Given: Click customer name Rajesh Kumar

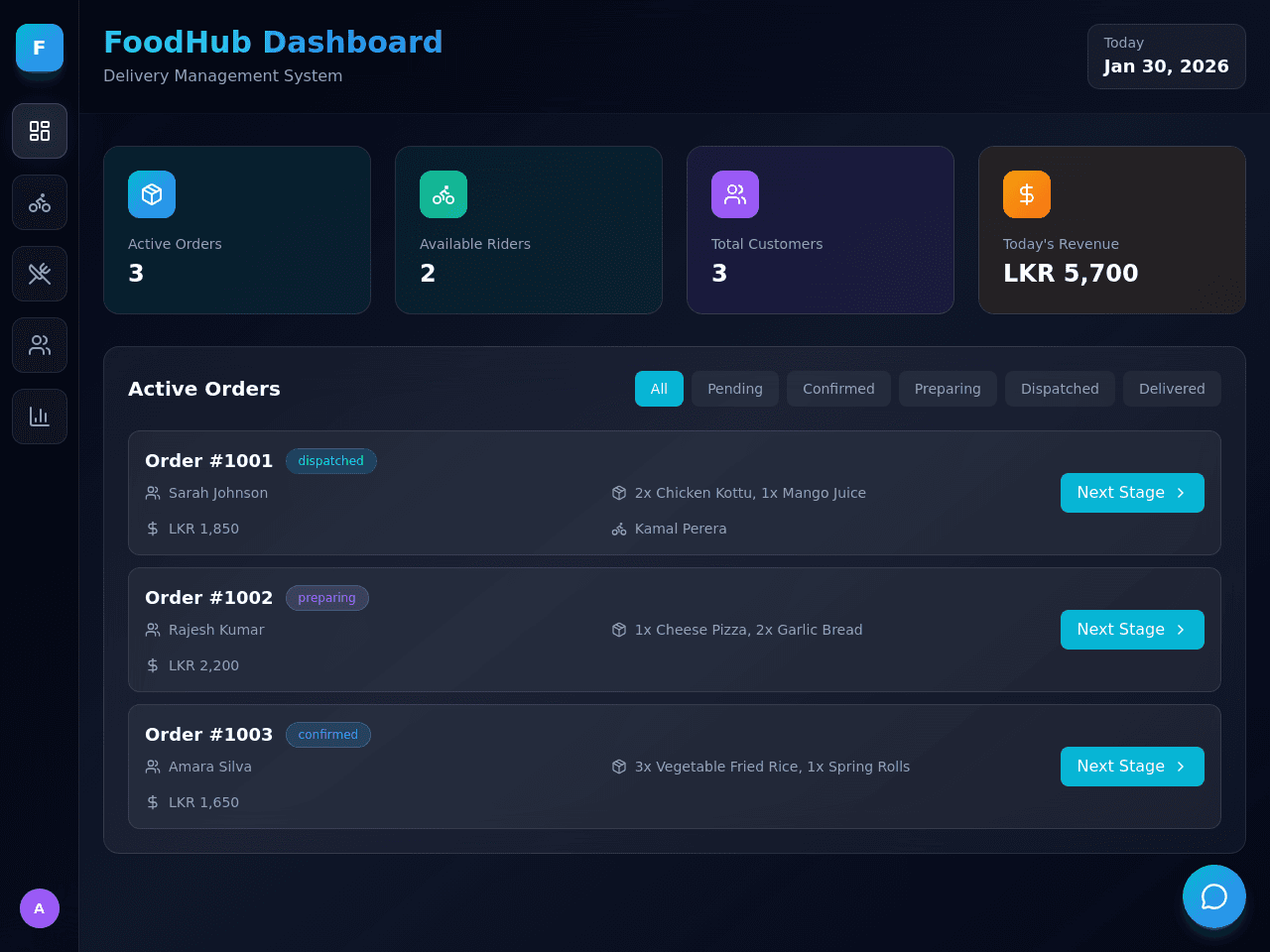Looking at the screenshot, I should click(x=216, y=630).
